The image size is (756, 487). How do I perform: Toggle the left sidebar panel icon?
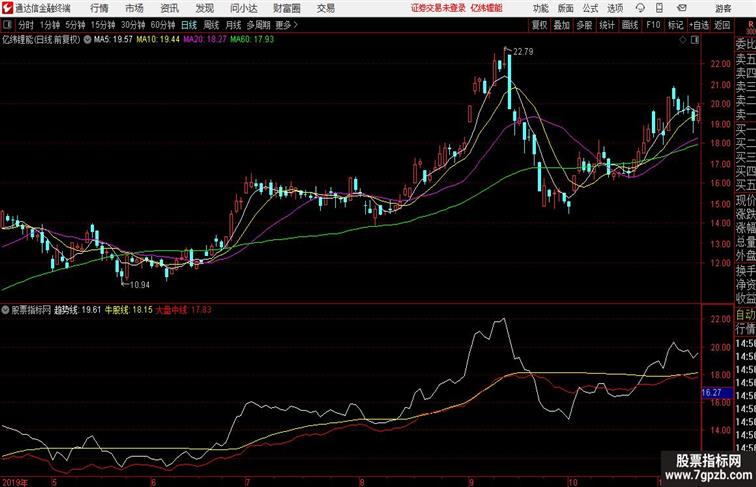(x=7, y=25)
